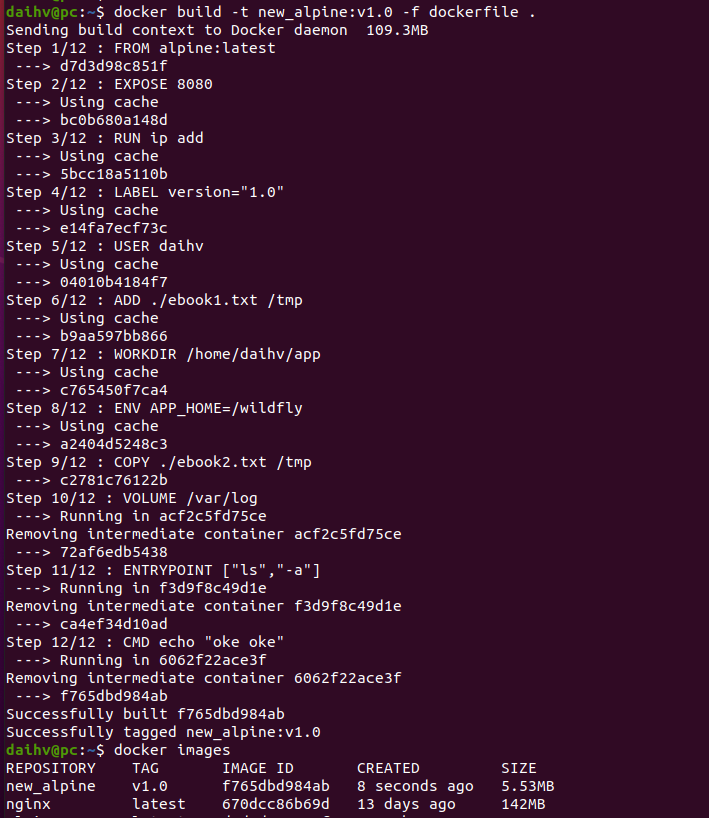Click the 'docker images' command text
The height and width of the screenshot is (818, 709).
[x=172, y=750]
